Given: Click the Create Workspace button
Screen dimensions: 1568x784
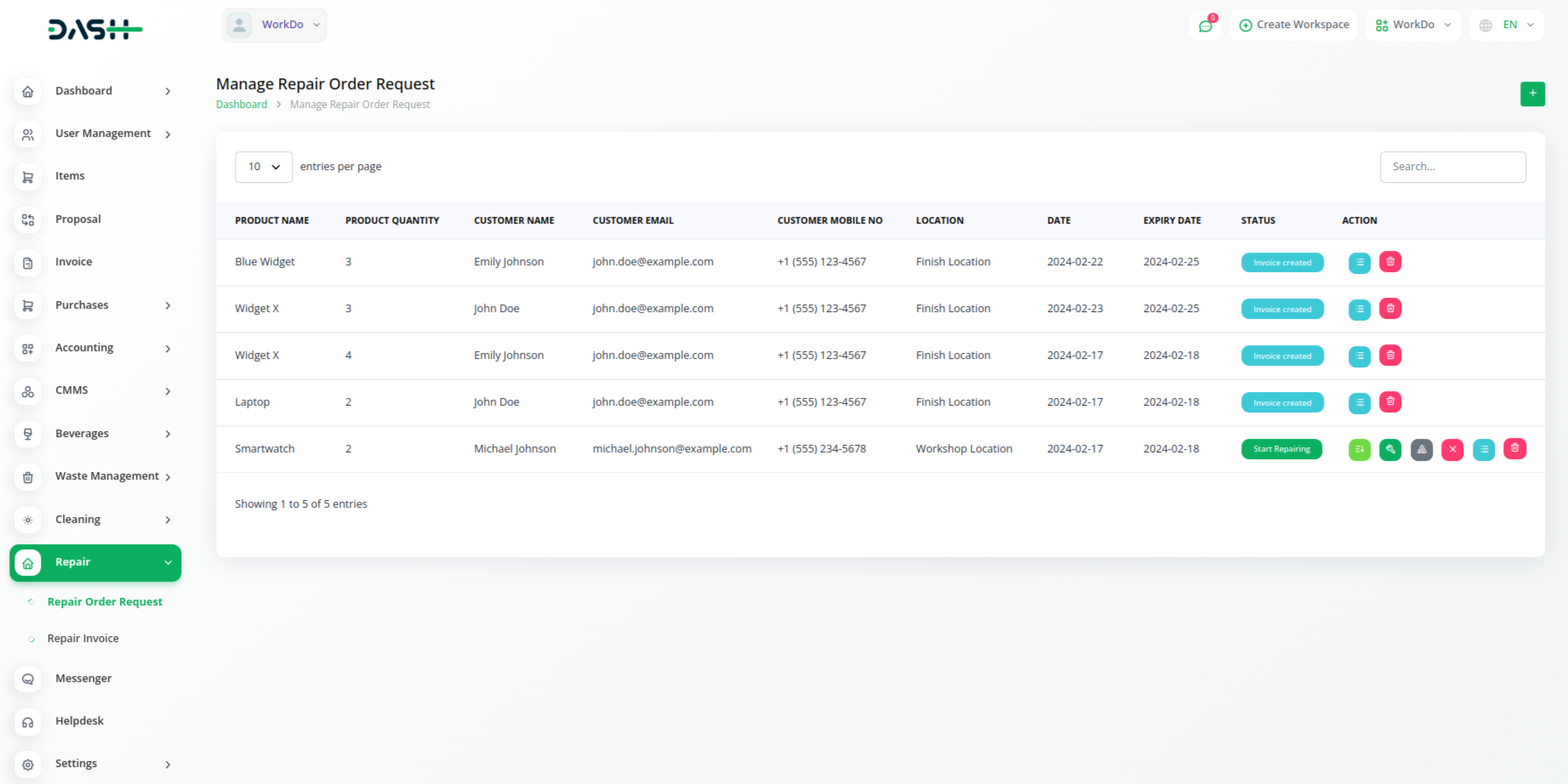Looking at the screenshot, I should coord(1294,25).
